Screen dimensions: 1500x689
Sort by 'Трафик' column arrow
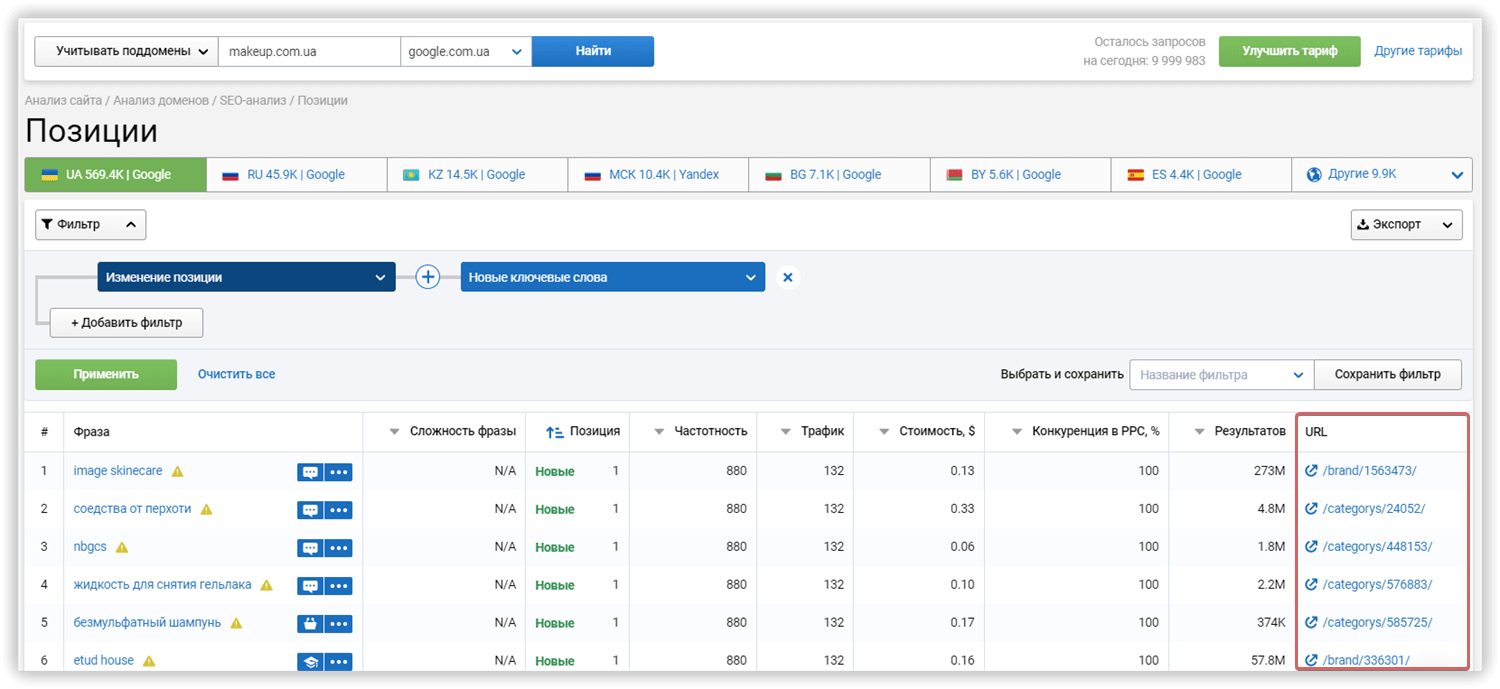(x=786, y=432)
